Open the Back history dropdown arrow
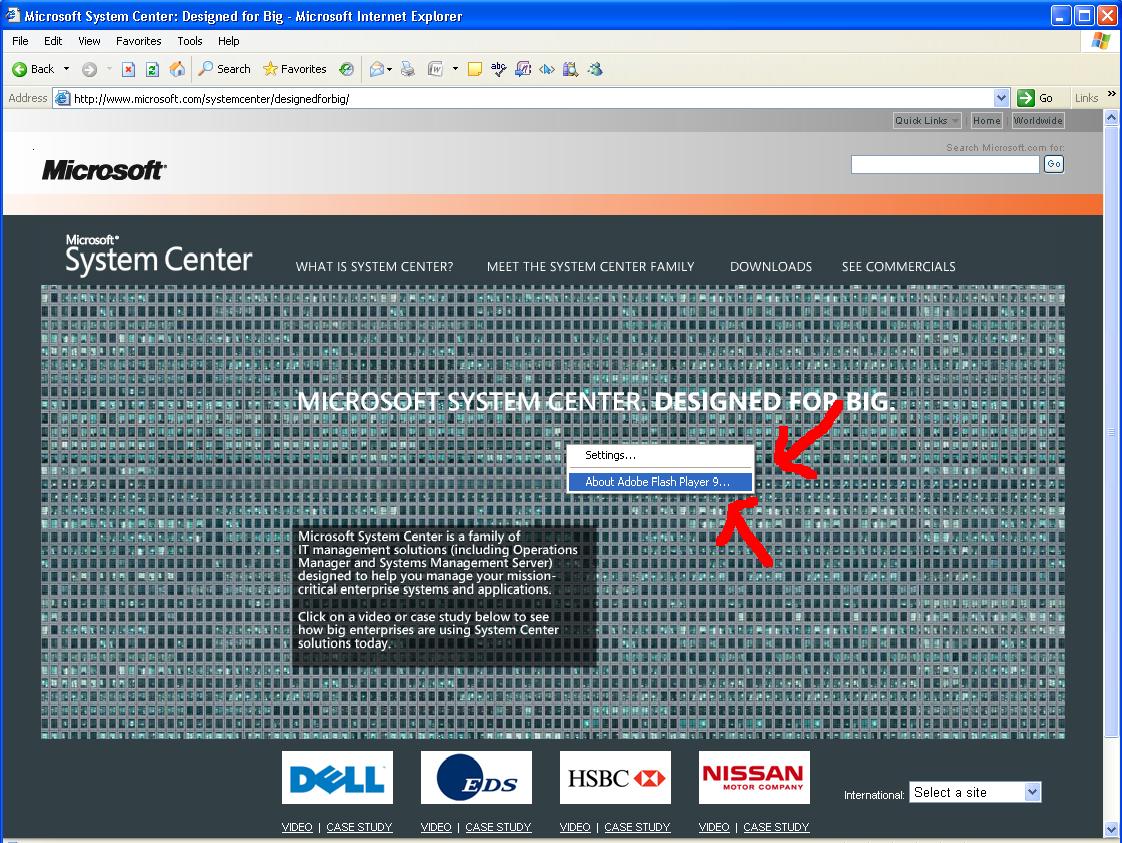Image resolution: width=1122 pixels, height=843 pixels. (67, 69)
